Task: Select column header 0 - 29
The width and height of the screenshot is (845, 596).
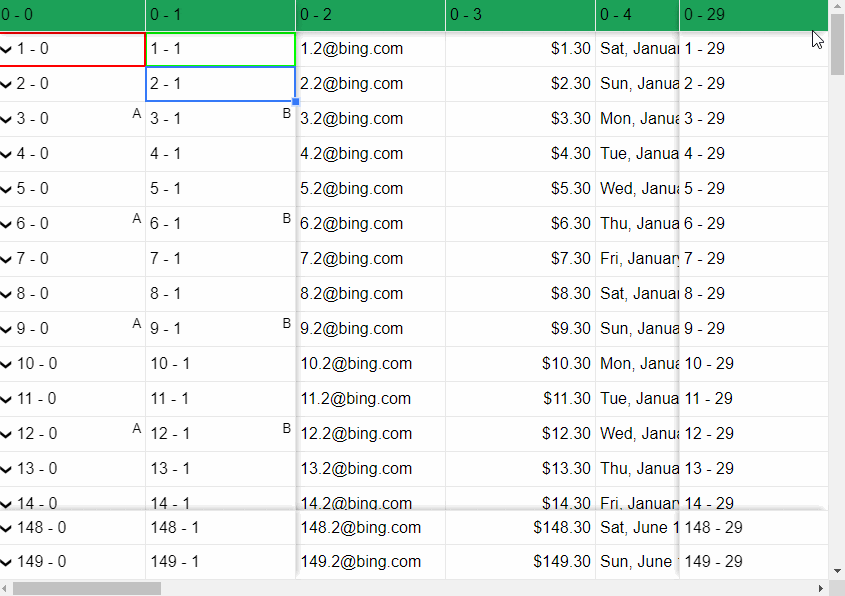Action: click(753, 15)
